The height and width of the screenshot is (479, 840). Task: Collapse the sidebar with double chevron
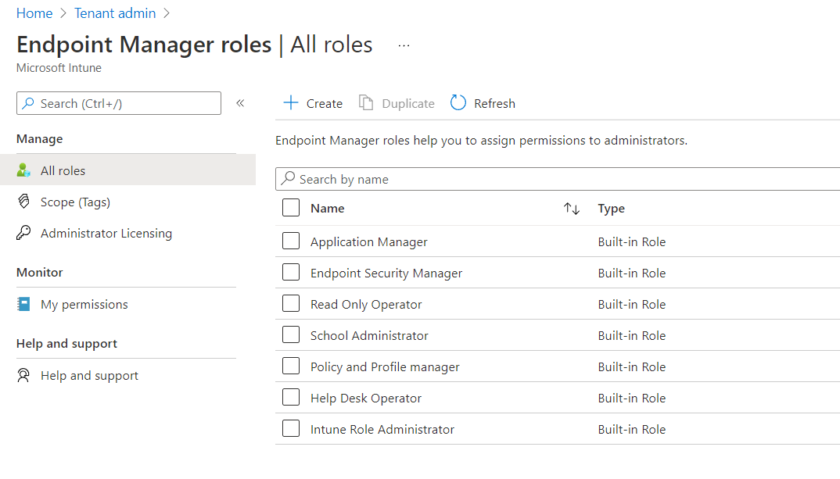[x=240, y=103]
